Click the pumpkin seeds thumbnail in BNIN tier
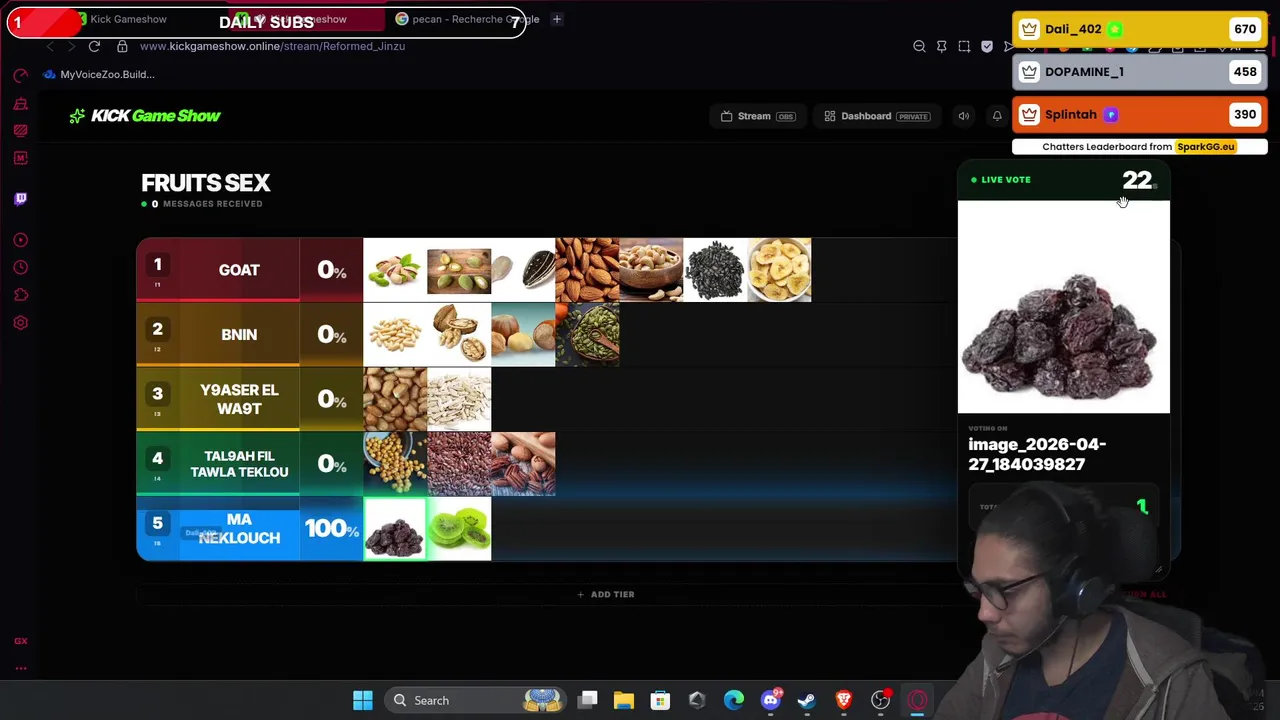 point(587,334)
